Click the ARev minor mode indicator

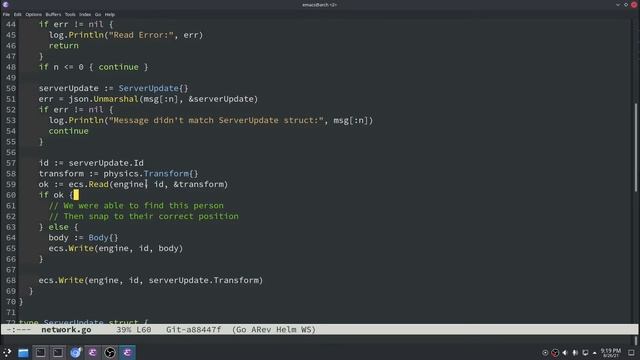click(261, 330)
